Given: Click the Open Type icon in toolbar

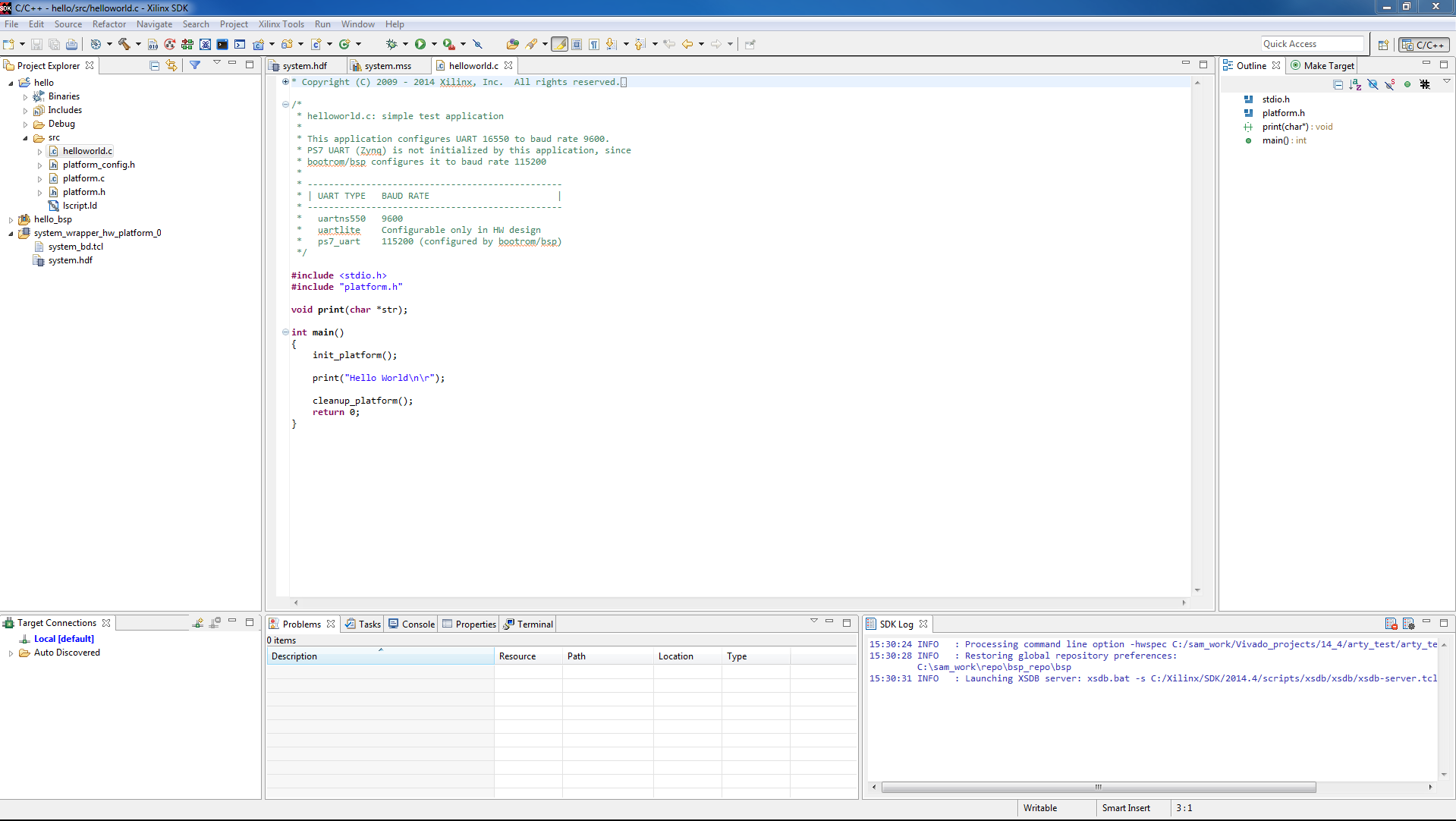Looking at the screenshot, I should point(512,44).
